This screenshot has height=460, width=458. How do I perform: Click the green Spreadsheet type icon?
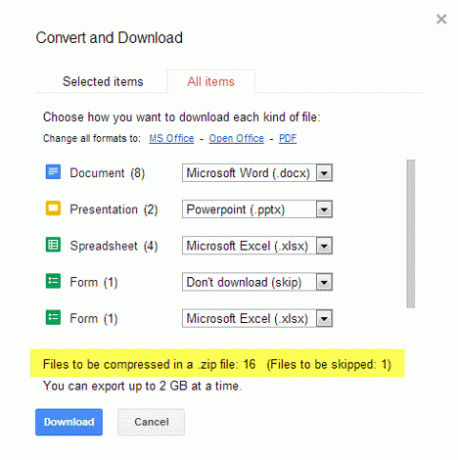tap(53, 245)
